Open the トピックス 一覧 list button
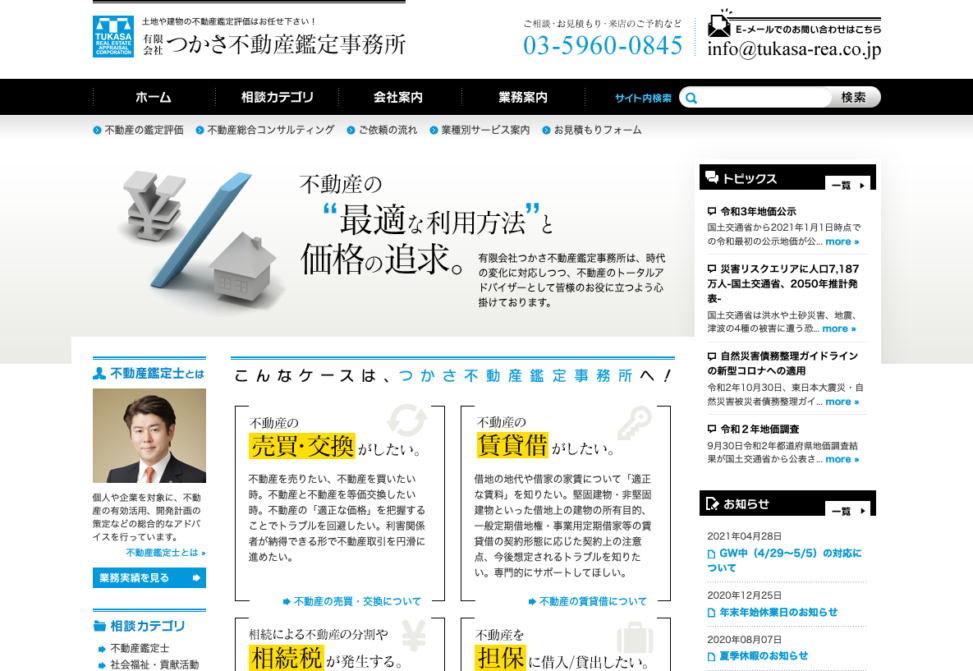Viewport: 973px width, 671px height. click(846, 184)
